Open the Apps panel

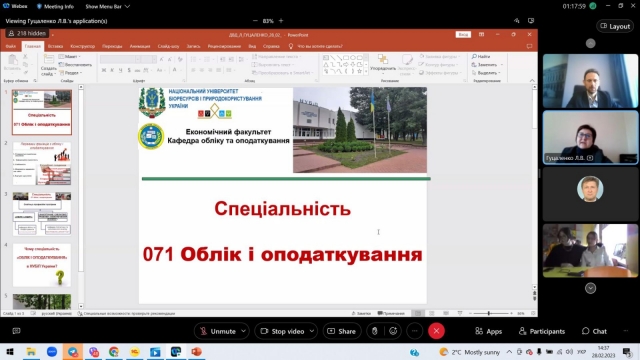pos(489,331)
